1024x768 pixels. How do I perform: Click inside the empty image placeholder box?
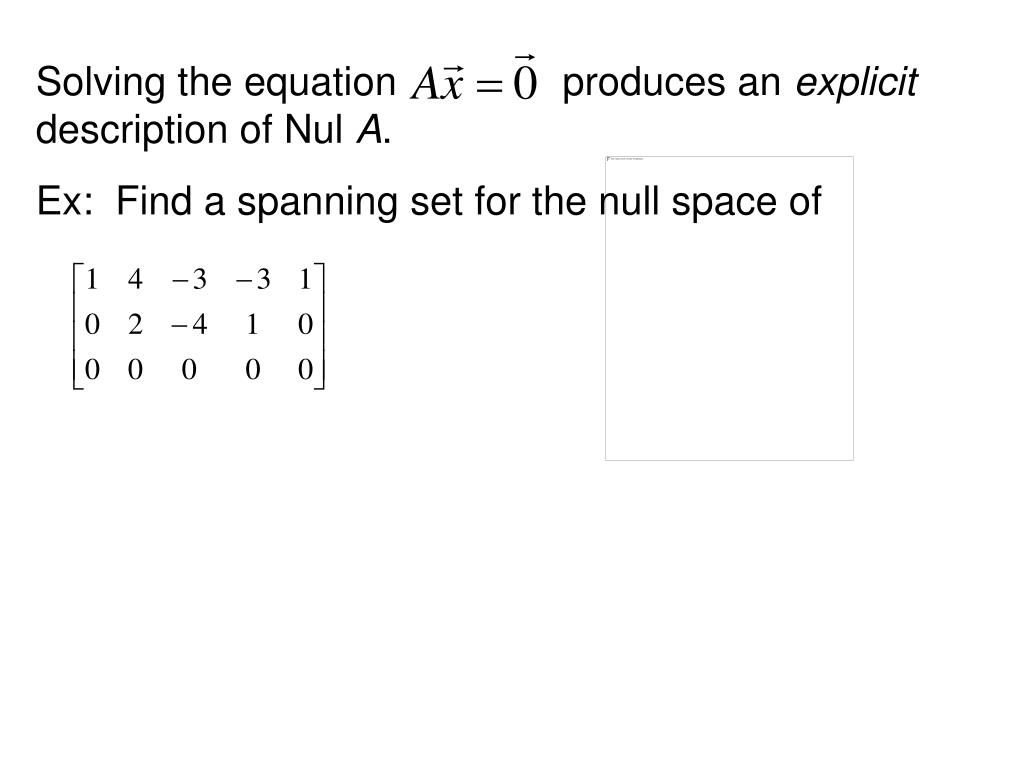729,308
